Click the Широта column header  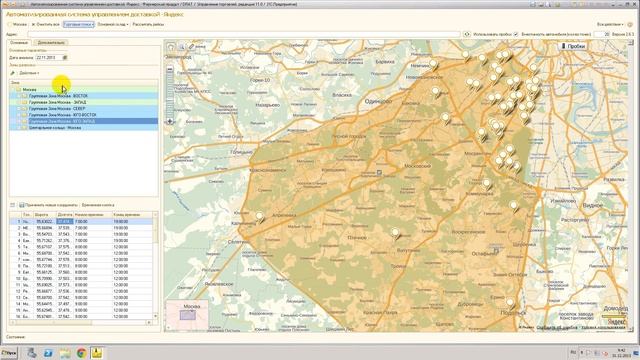[x=46, y=215]
